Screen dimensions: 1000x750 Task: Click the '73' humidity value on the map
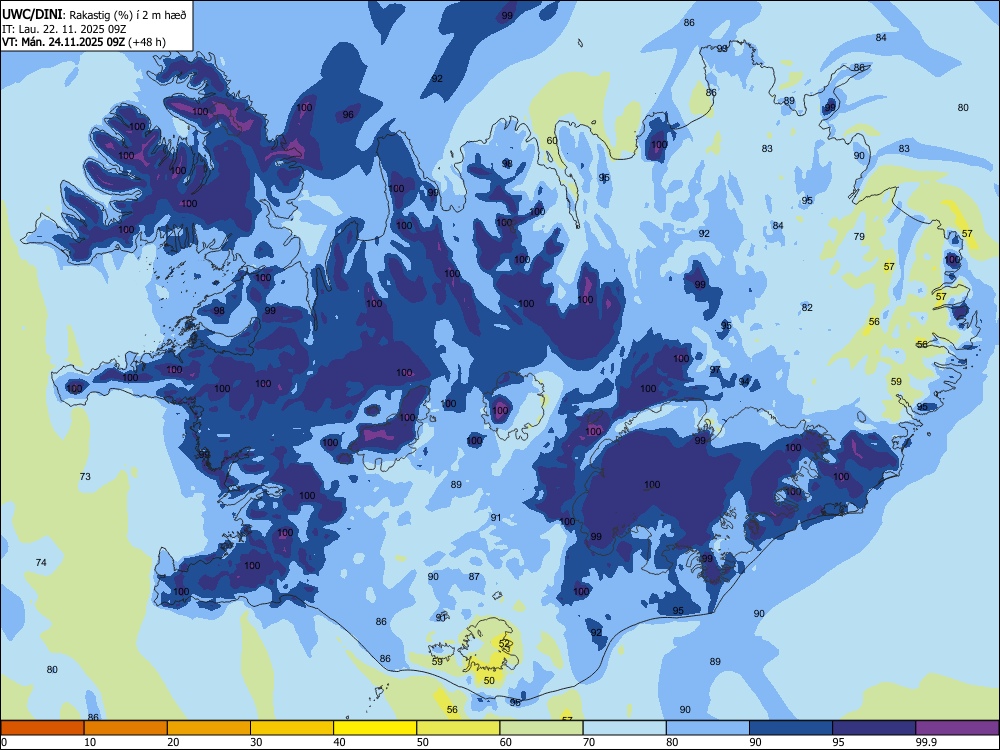[85, 476]
